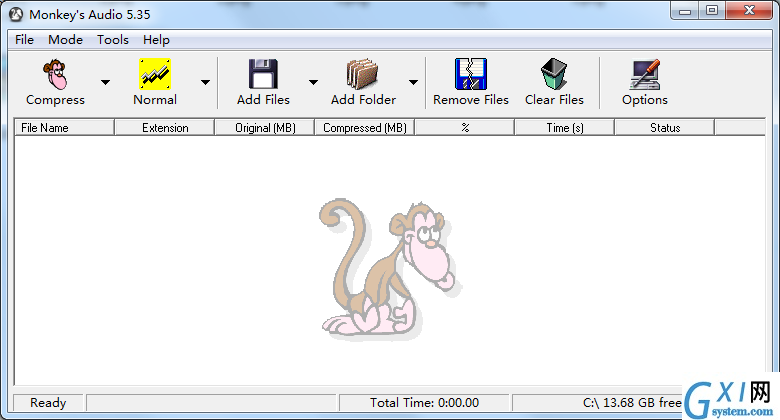
Task: Open the File menu
Action: point(24,40)
